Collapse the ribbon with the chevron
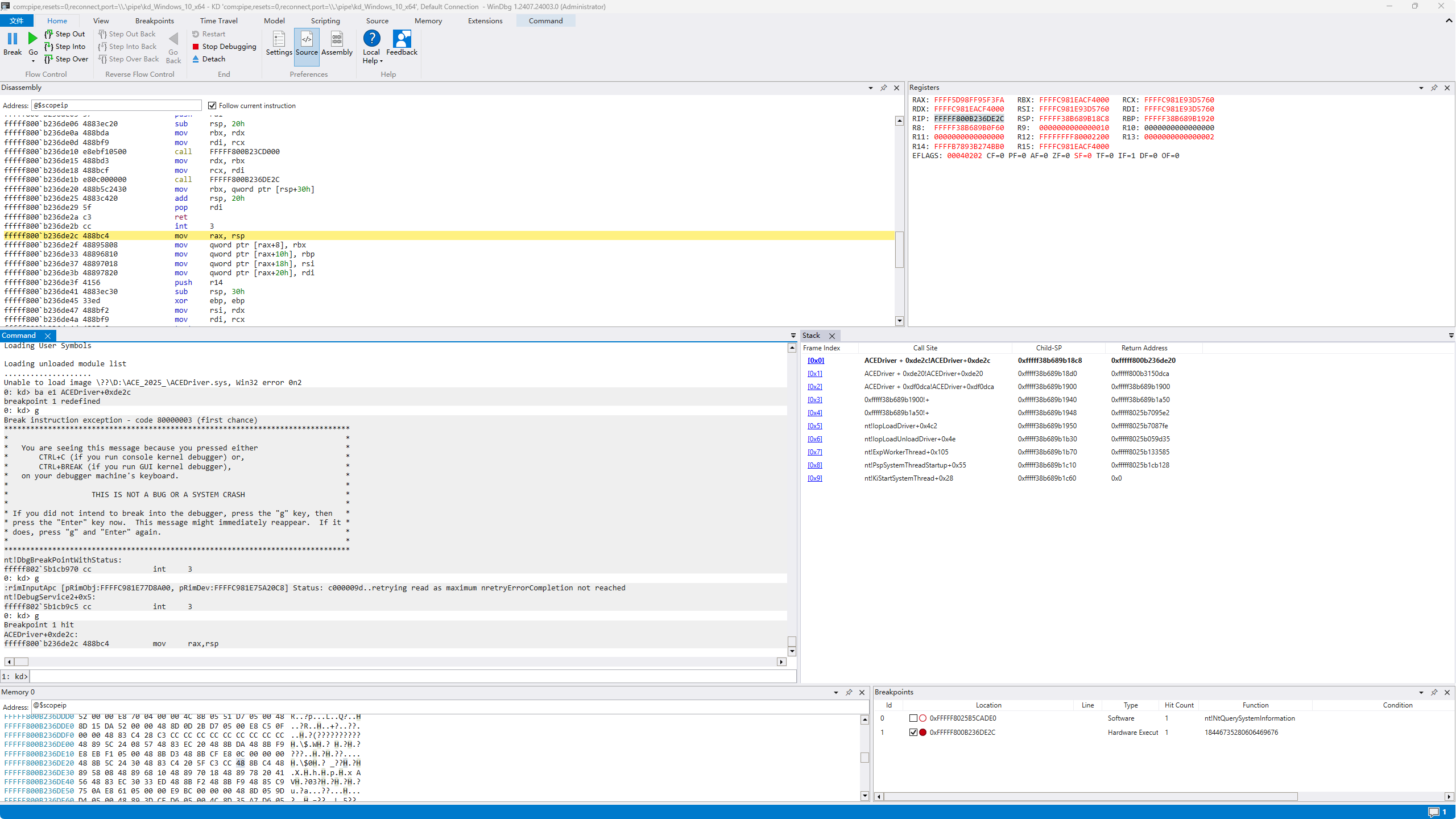The height and width of the screenshot is (819, 1456). pos(1449,20)
